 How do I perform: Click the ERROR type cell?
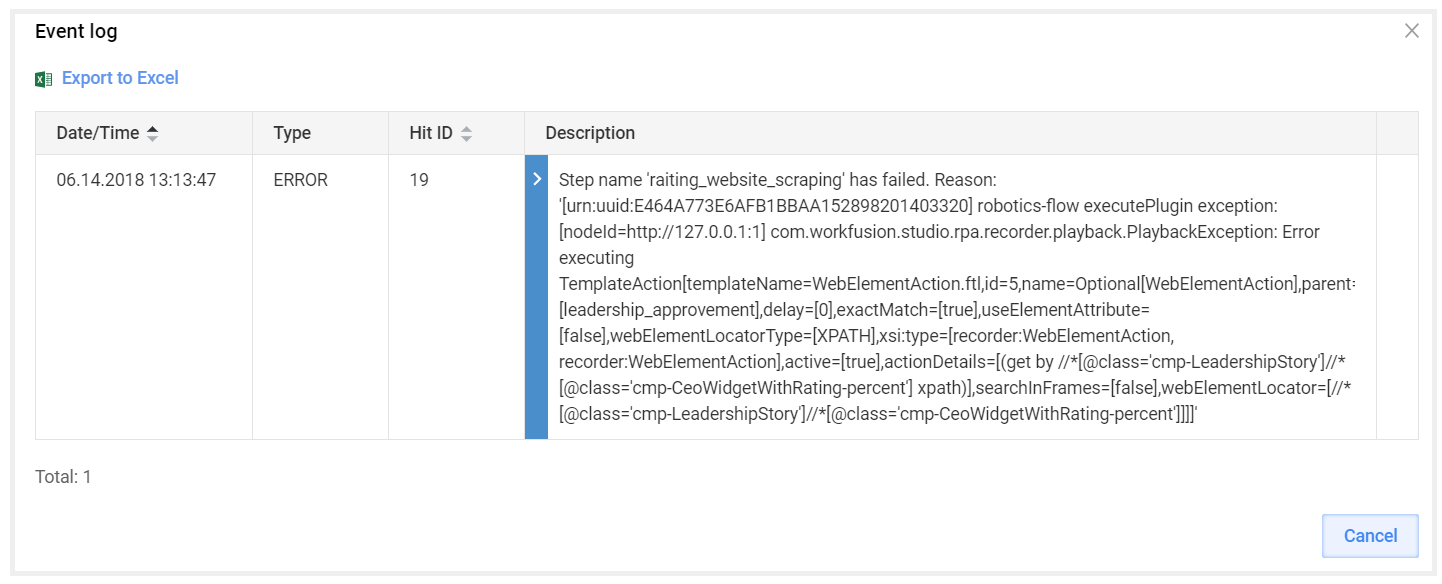point(300,180)
